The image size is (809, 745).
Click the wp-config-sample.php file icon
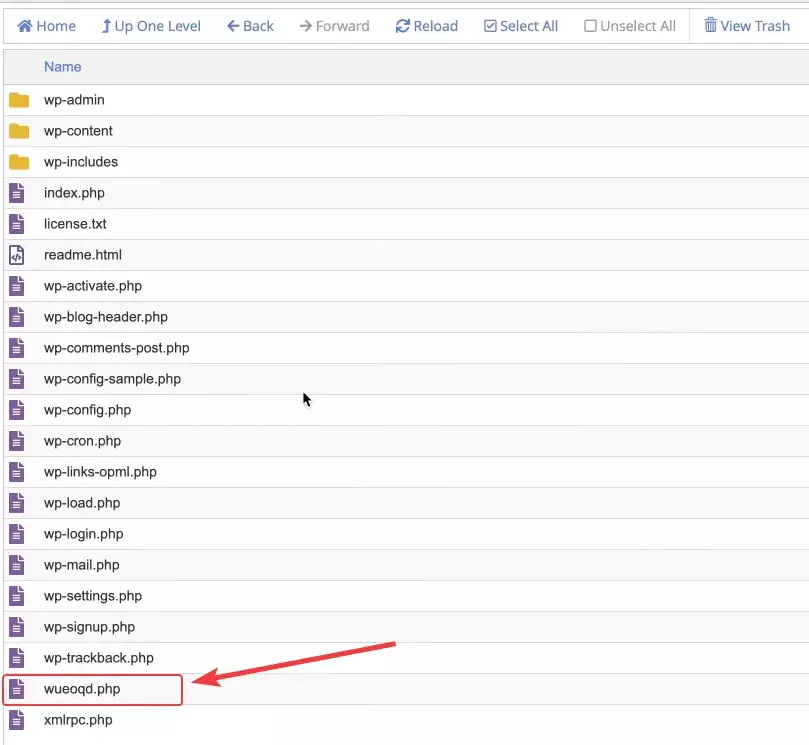(x=17, y=379)
